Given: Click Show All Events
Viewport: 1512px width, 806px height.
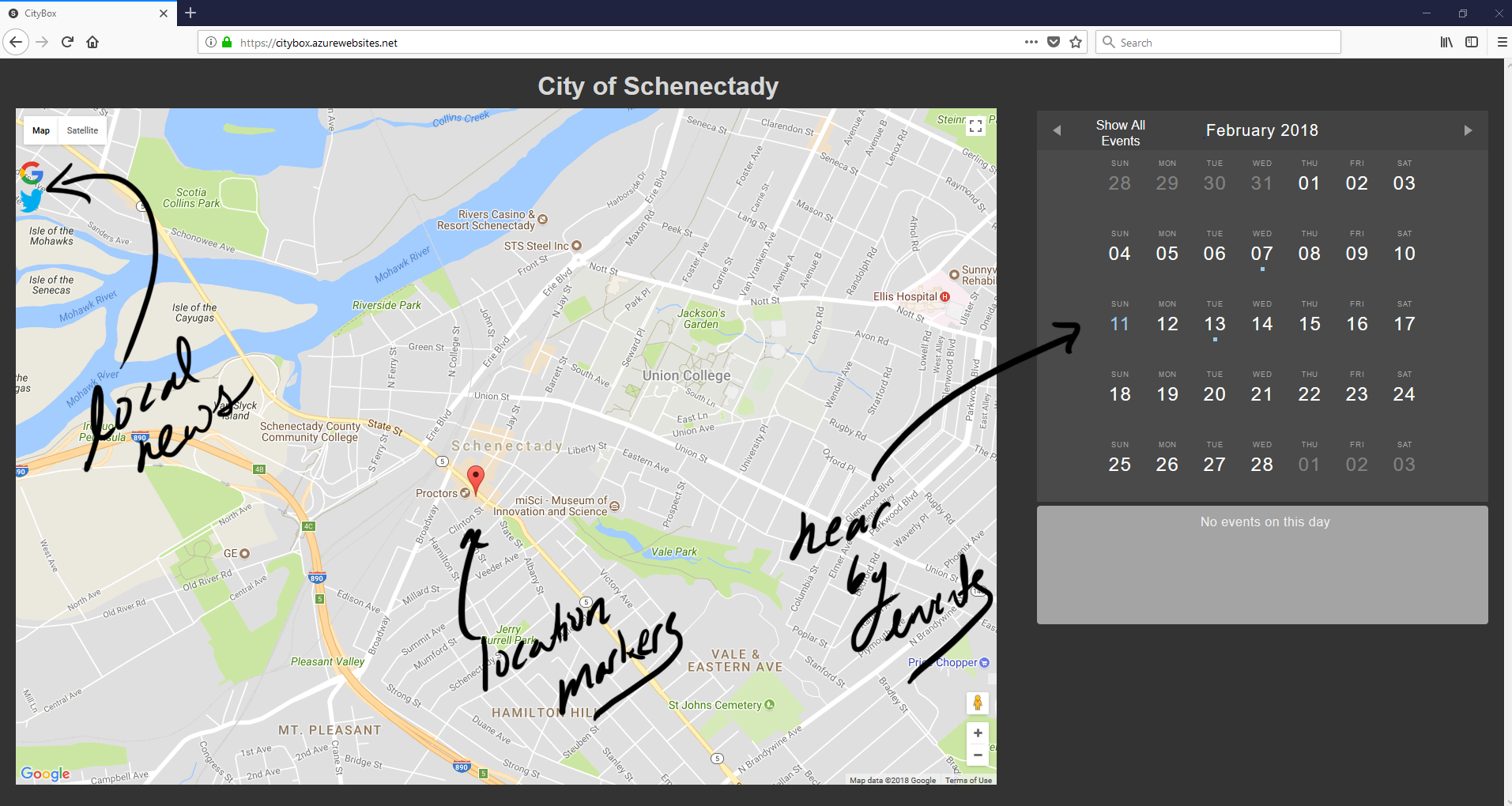Looking at the screenshot, I should [1121, 133].
